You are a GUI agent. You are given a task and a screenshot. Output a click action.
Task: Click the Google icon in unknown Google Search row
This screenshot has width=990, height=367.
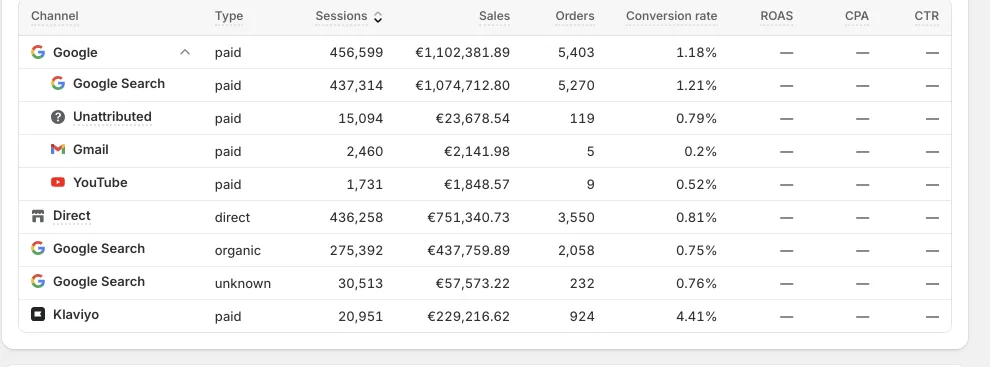[38, 281]
